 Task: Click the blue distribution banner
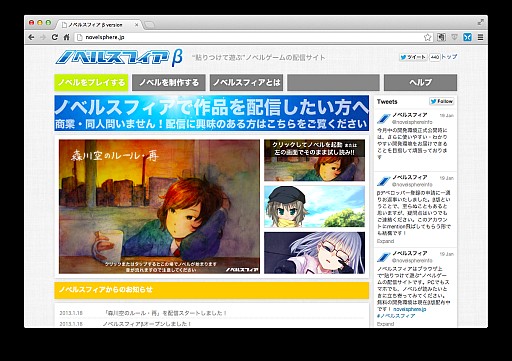pos(212,113)
